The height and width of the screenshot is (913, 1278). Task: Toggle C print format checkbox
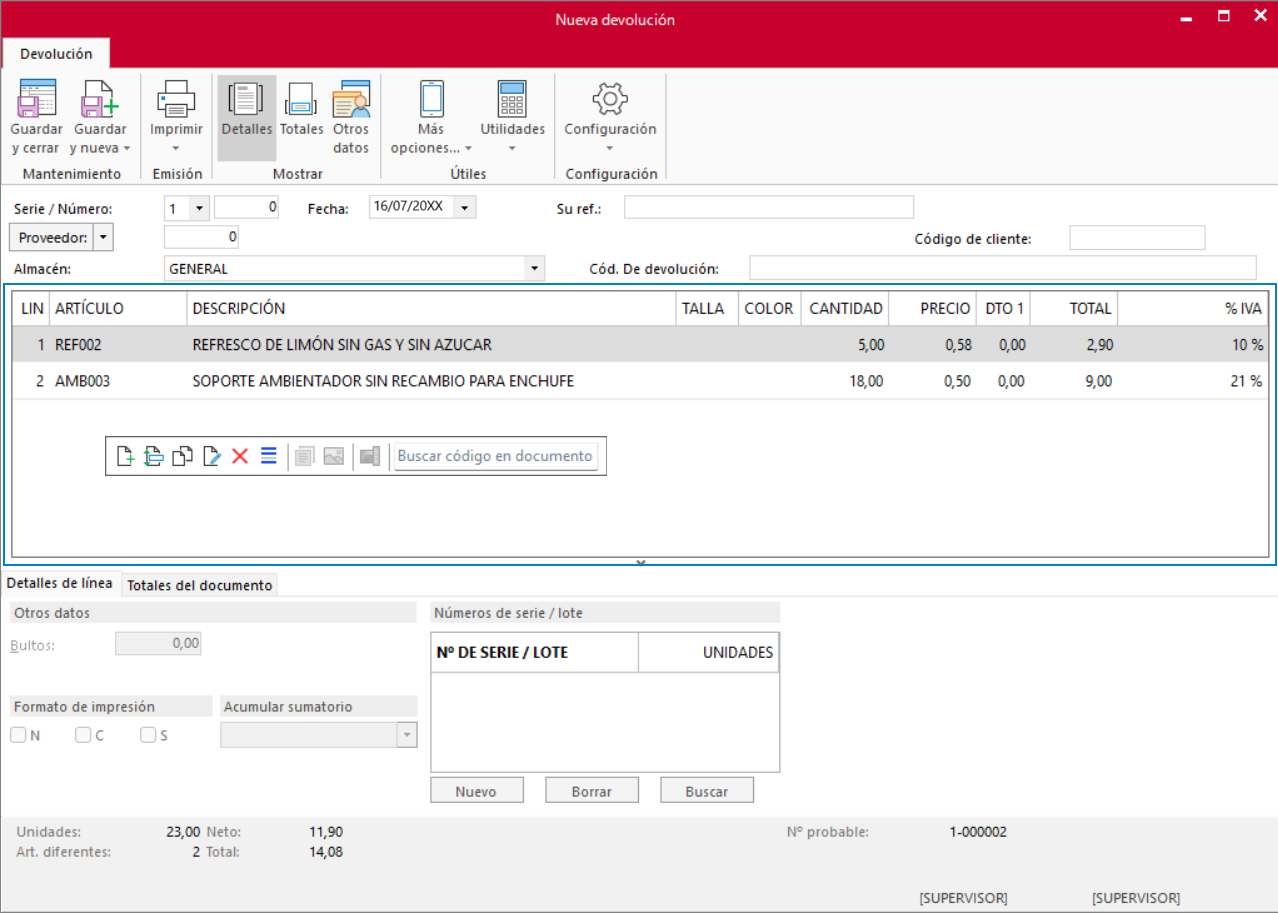click(83, 735)
